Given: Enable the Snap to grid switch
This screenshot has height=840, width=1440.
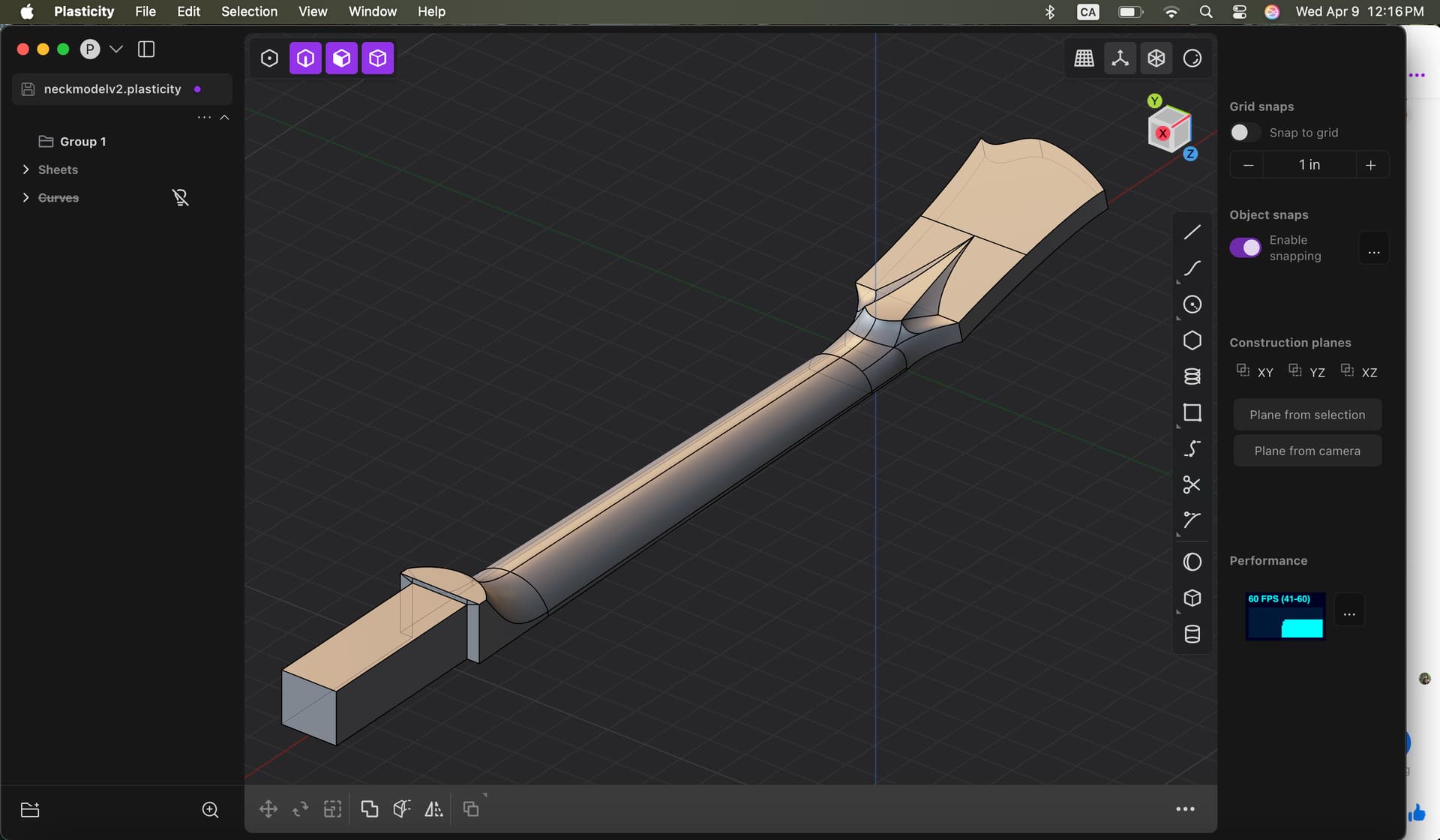Looking at the screenshot, I should 1243,133.
